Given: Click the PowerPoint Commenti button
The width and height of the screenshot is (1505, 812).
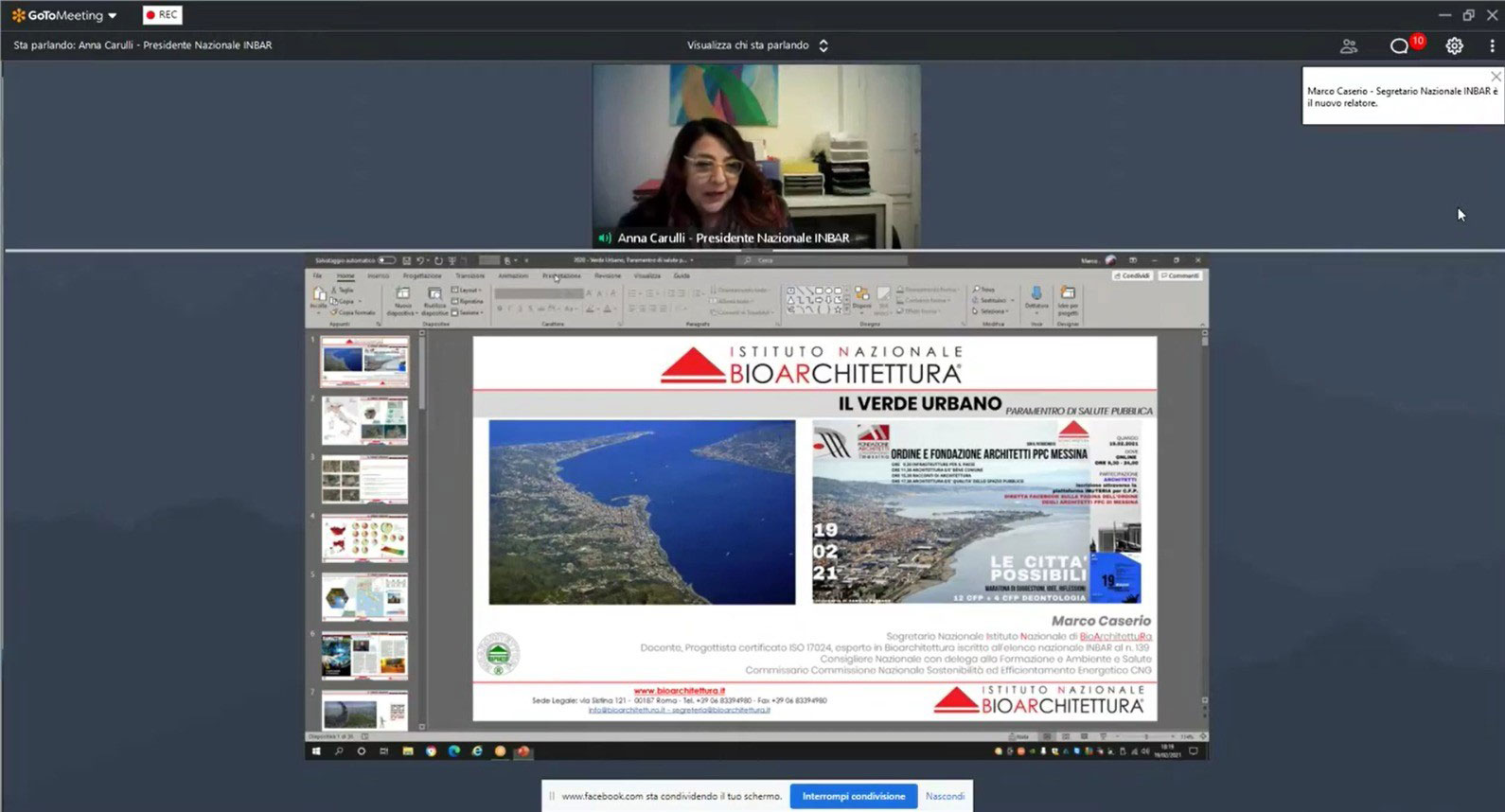Looking at the screenshot, I should tap(1179, 275).
